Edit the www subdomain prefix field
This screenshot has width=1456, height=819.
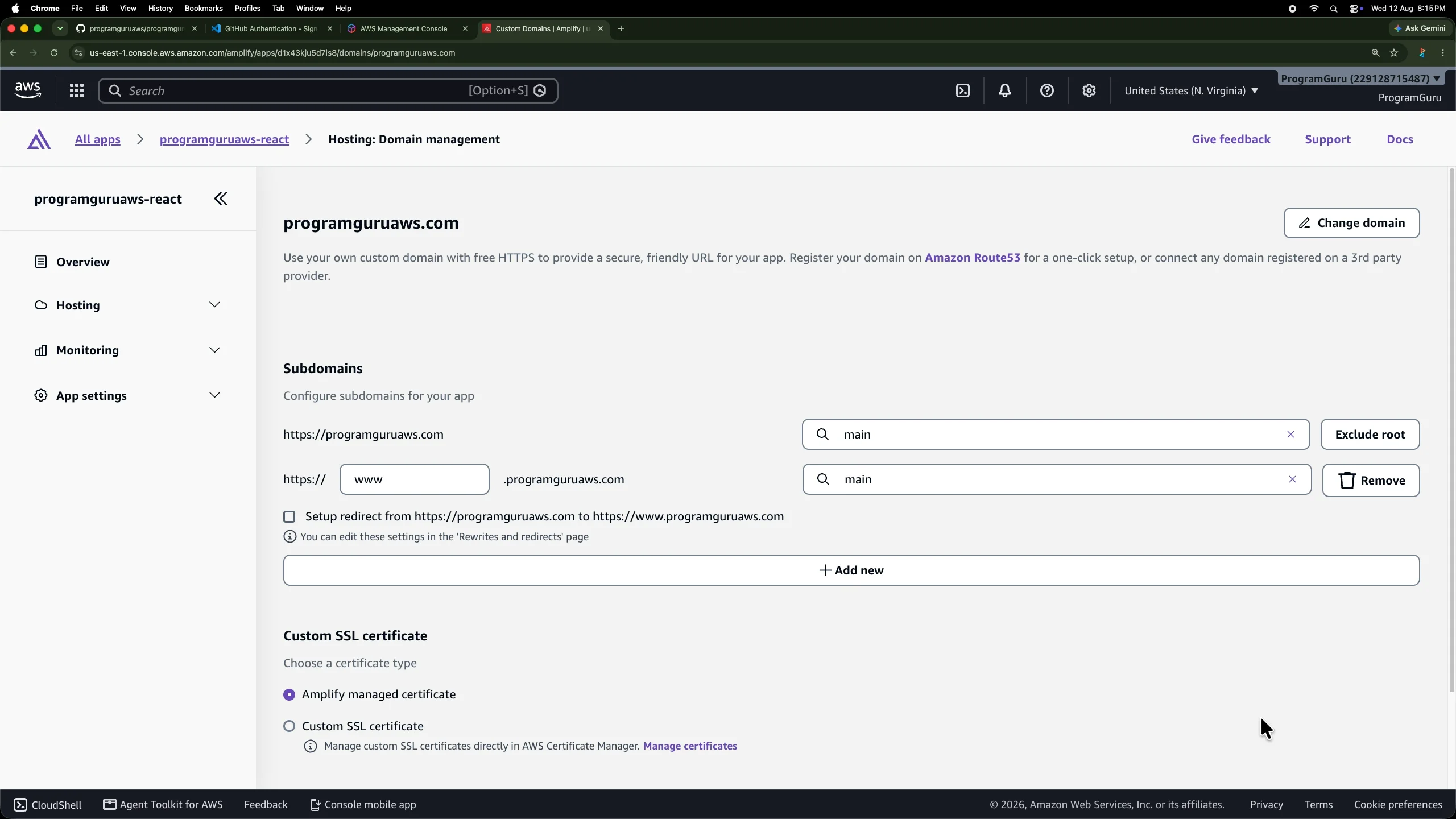[414, 479]
